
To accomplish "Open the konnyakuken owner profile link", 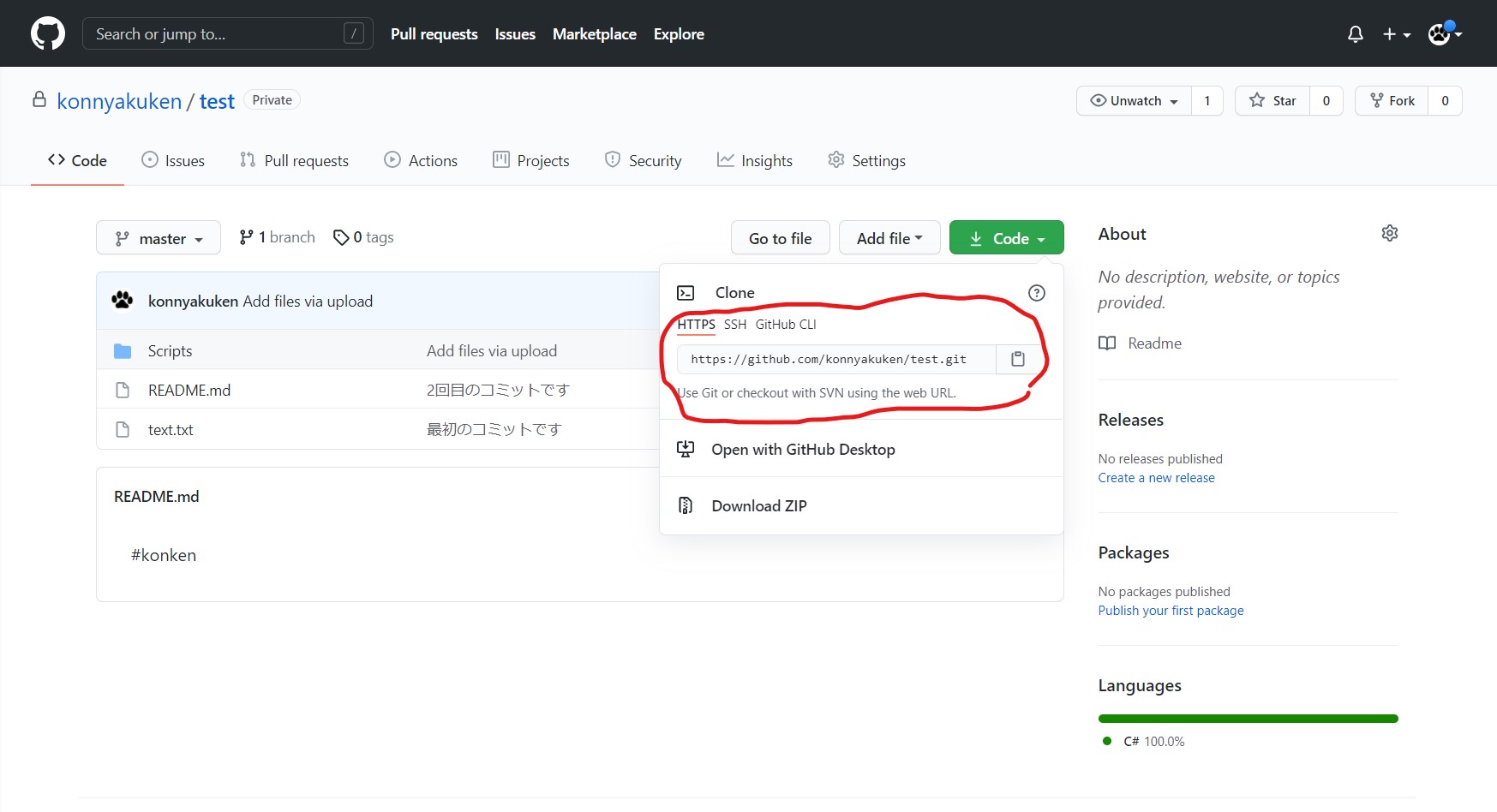I will (119, 101).
